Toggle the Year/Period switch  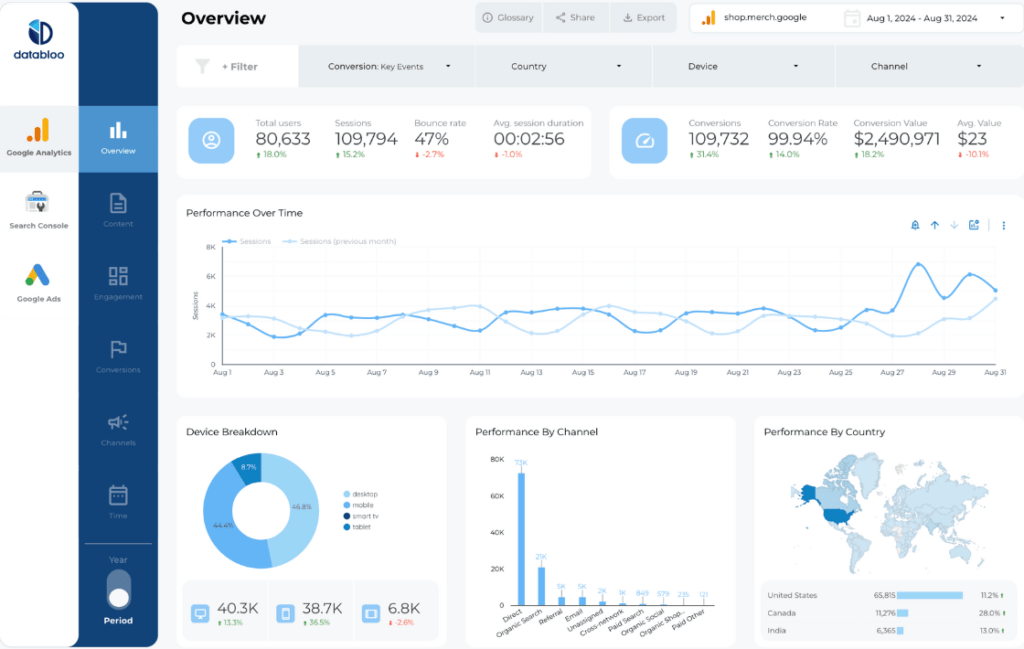point(119,589)
